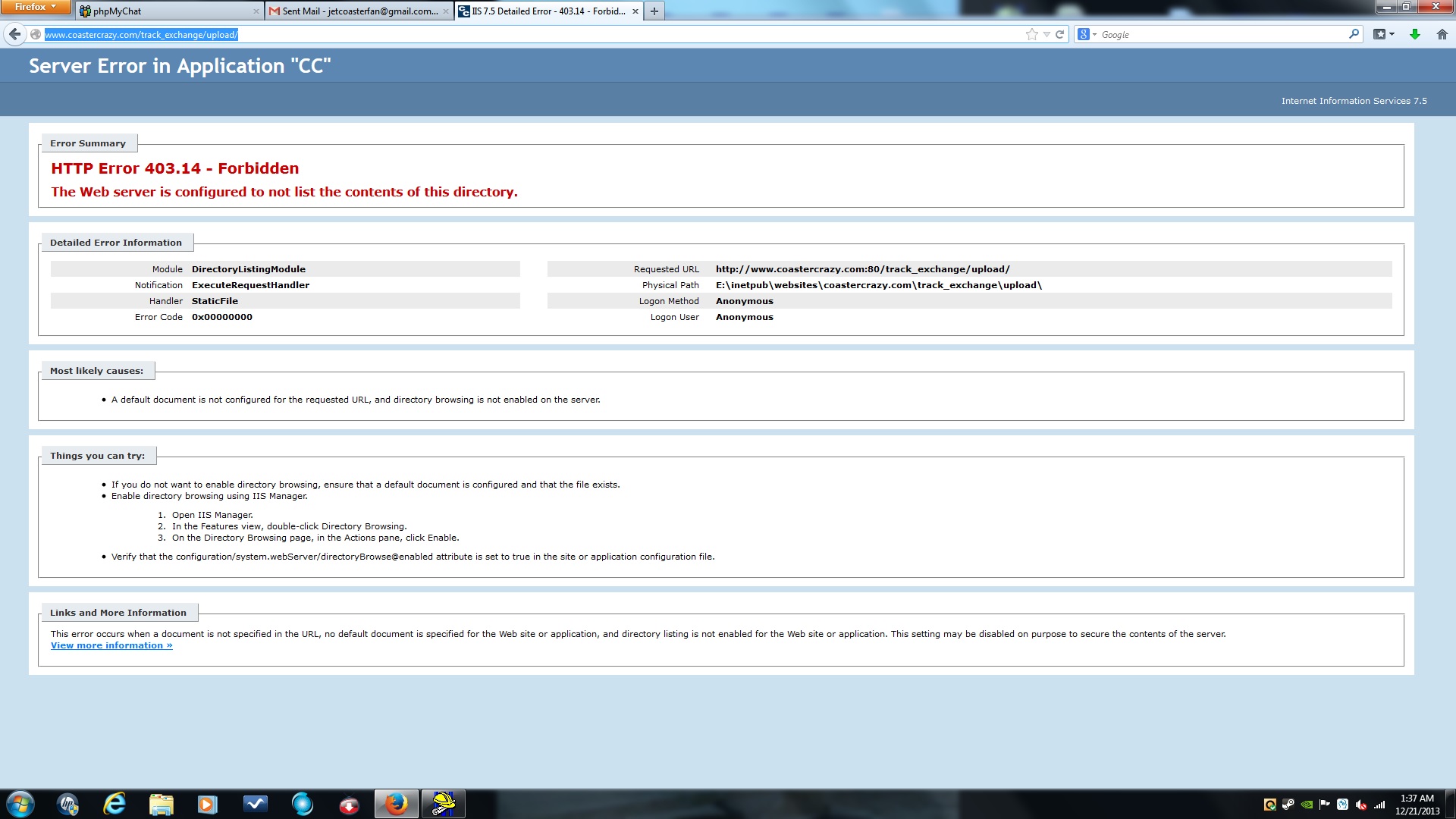Bookmark this page with the star icon
This screenshot has width=1456, height=819.
(1031, 34)
